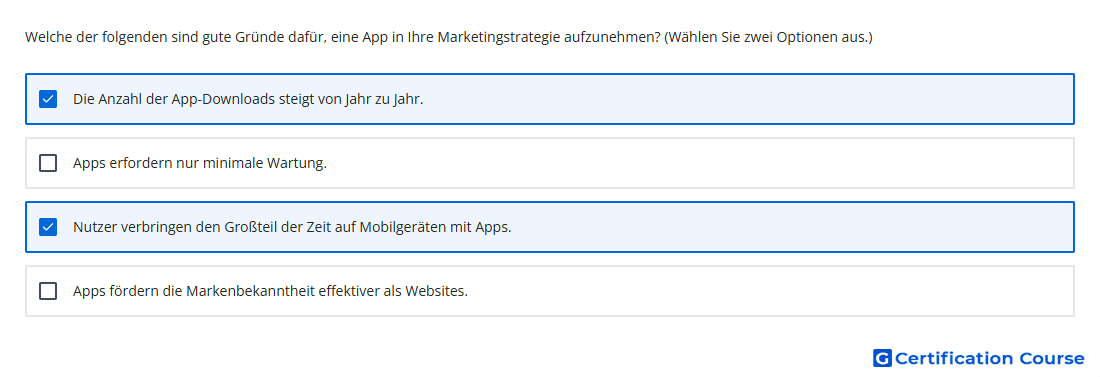Click the blue G logo icon
Screen dimensions: 1100x377
882,358
